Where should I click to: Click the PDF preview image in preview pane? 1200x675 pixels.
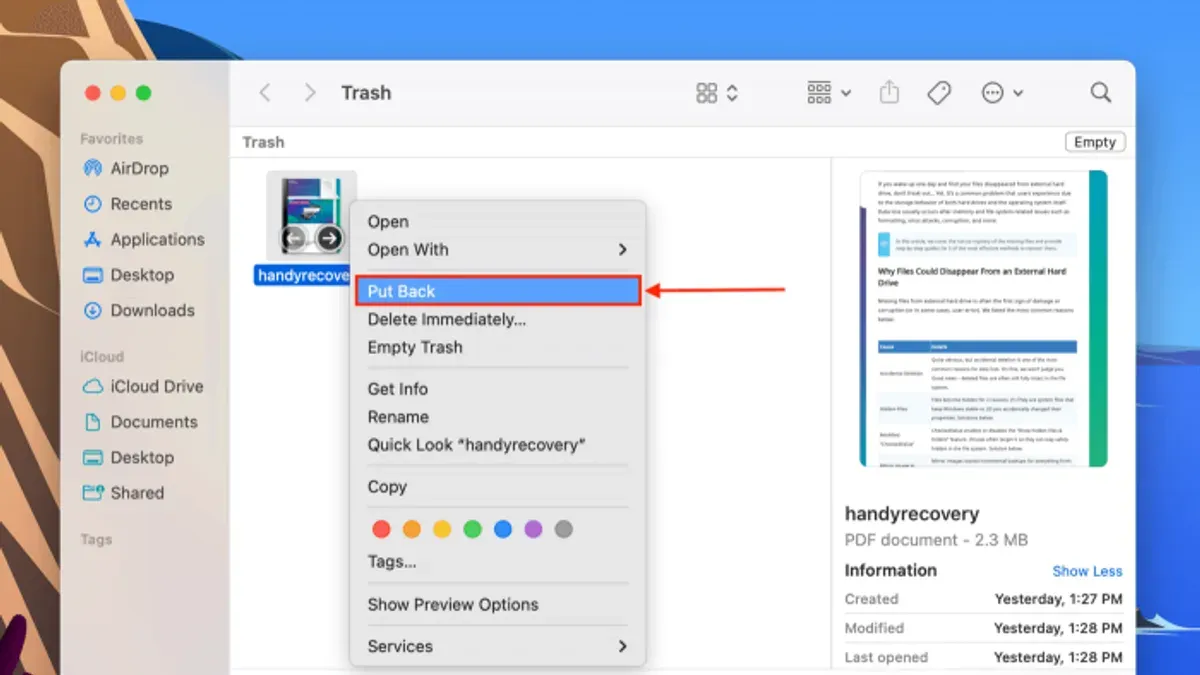tap(983, 319)
